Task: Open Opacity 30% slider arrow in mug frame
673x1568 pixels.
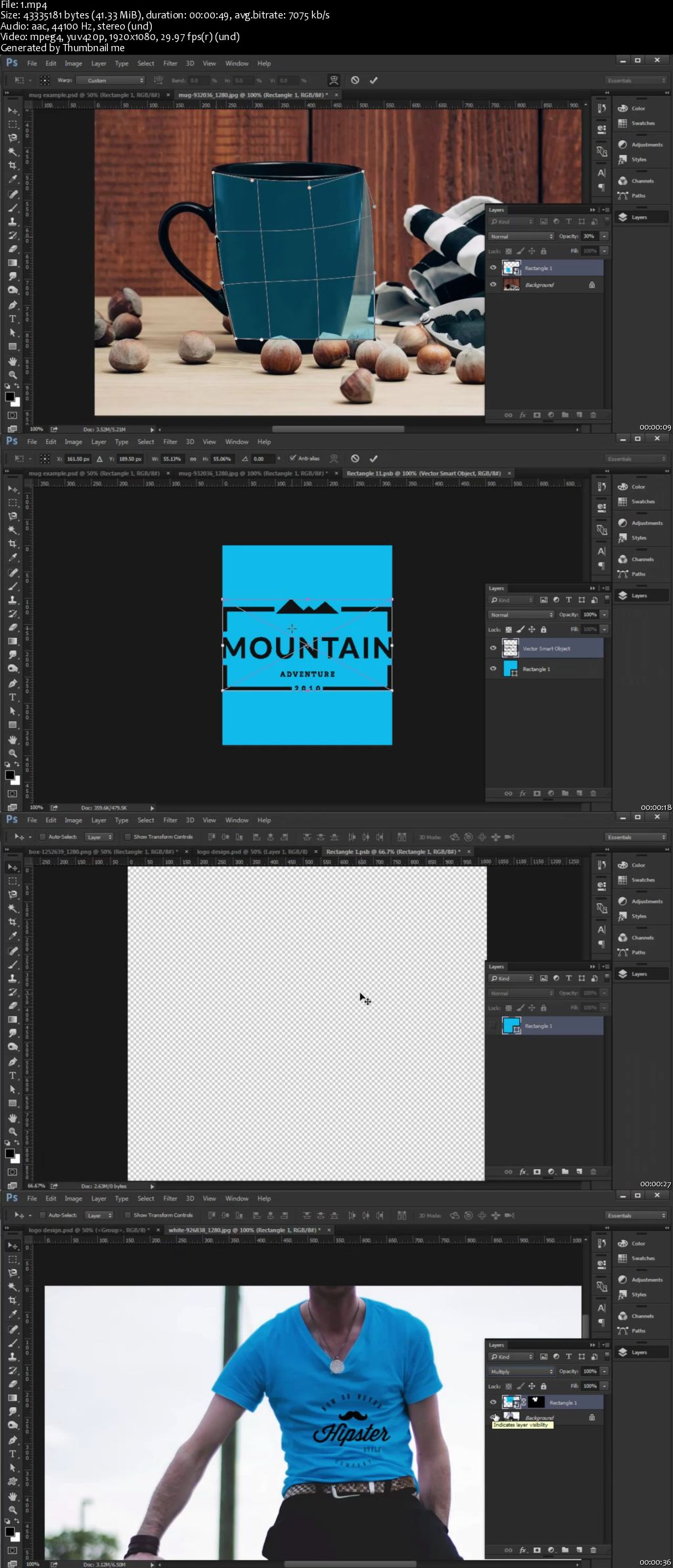Action: click(604, 236)
